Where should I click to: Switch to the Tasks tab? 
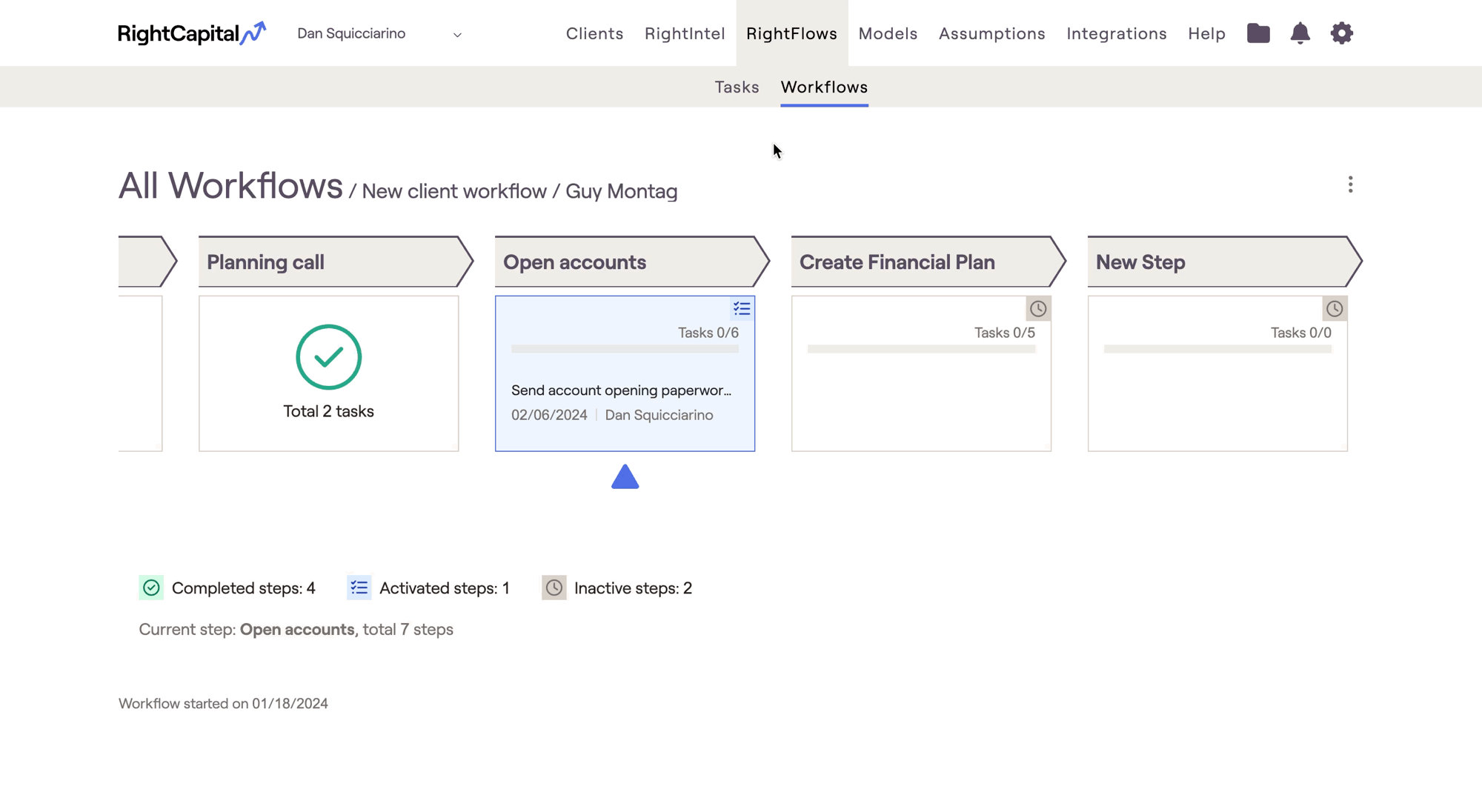click(x=737, y=87)
